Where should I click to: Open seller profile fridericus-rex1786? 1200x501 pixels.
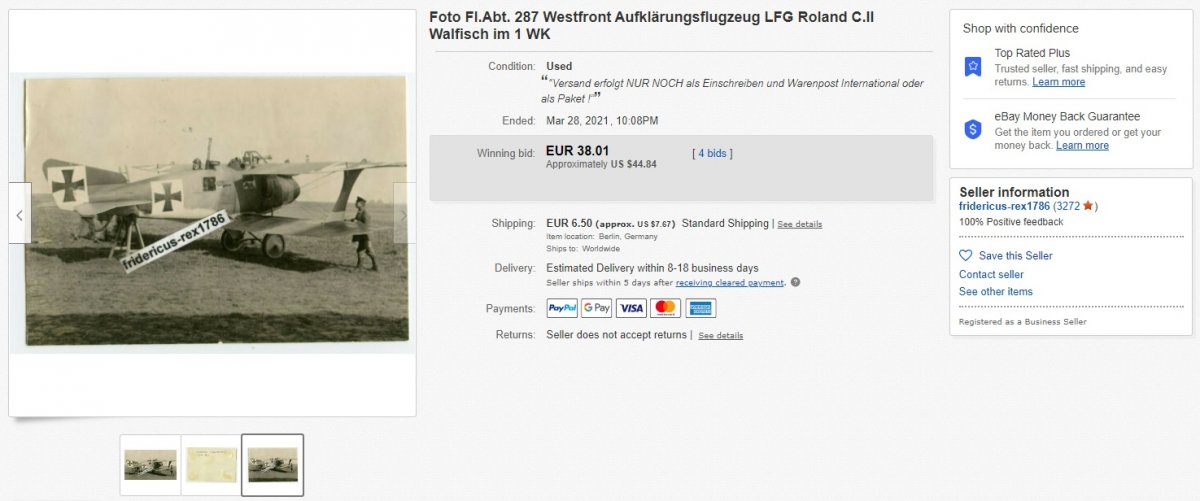pyautogui.click(x=1004, y=206)
